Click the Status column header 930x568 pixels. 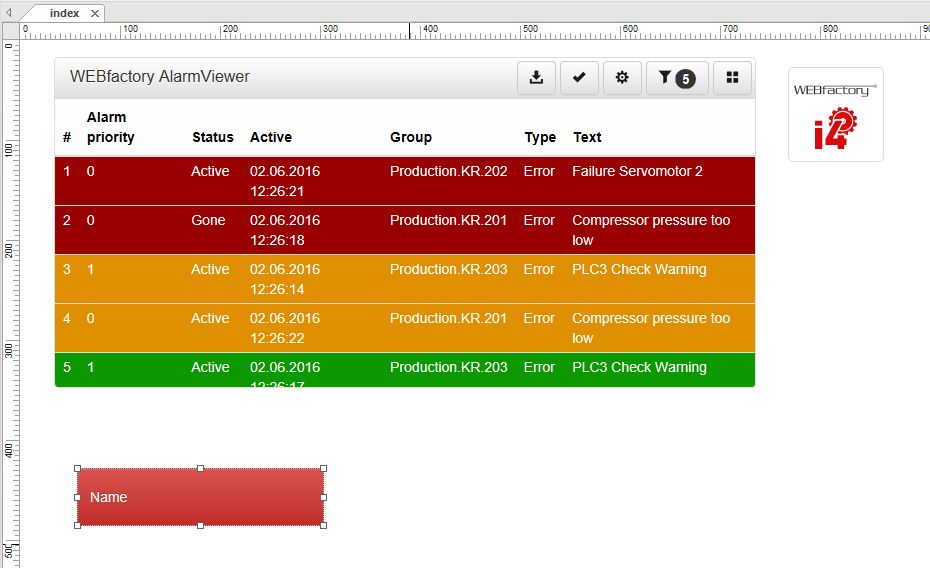click(213, 137)
